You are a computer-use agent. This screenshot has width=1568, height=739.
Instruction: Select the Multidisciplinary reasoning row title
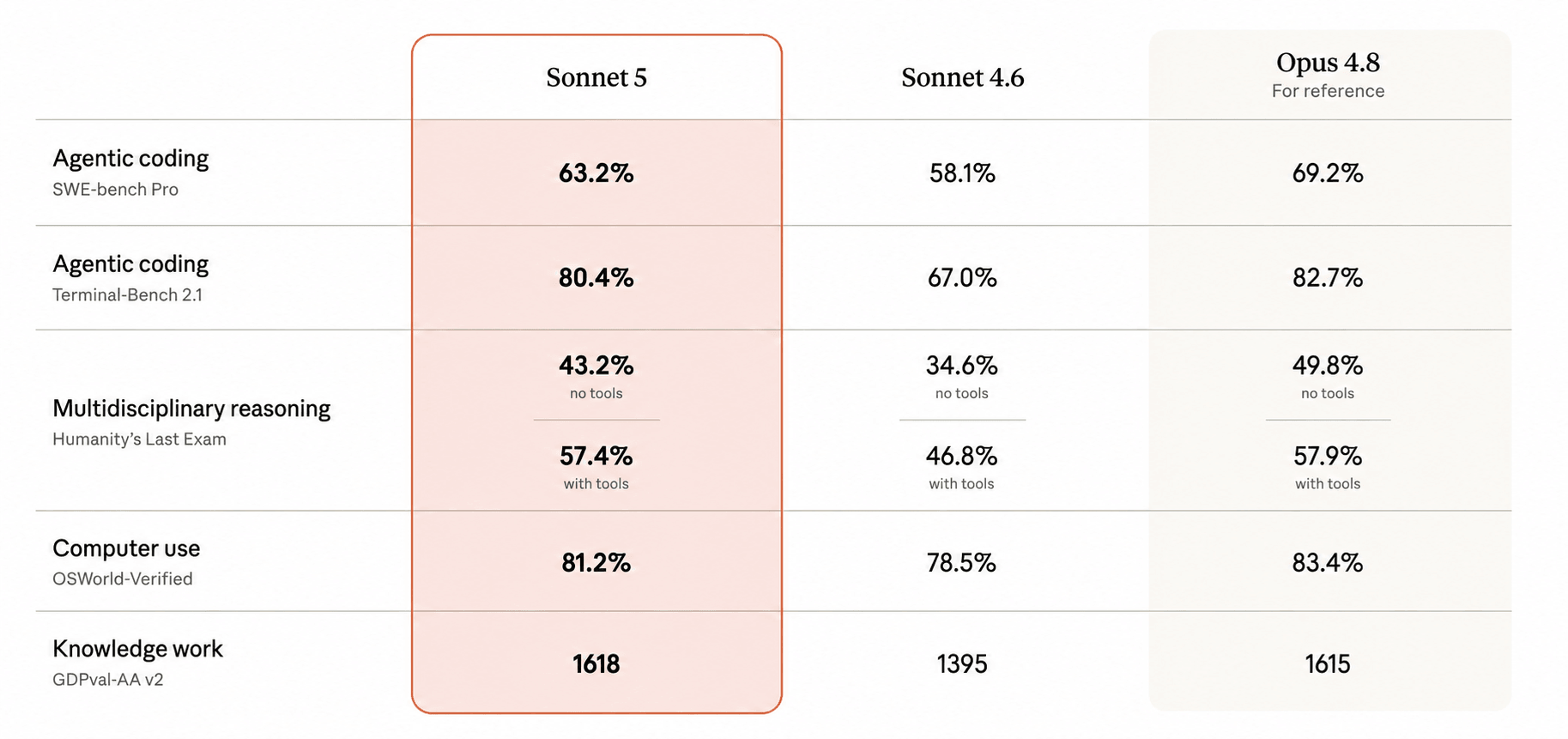[x=191, y=409]
